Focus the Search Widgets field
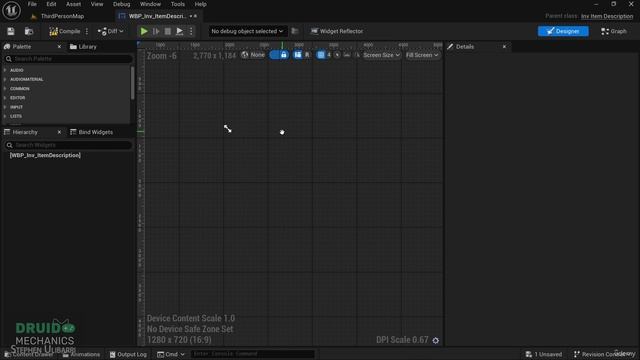640x360 pixels. point(68,145)
